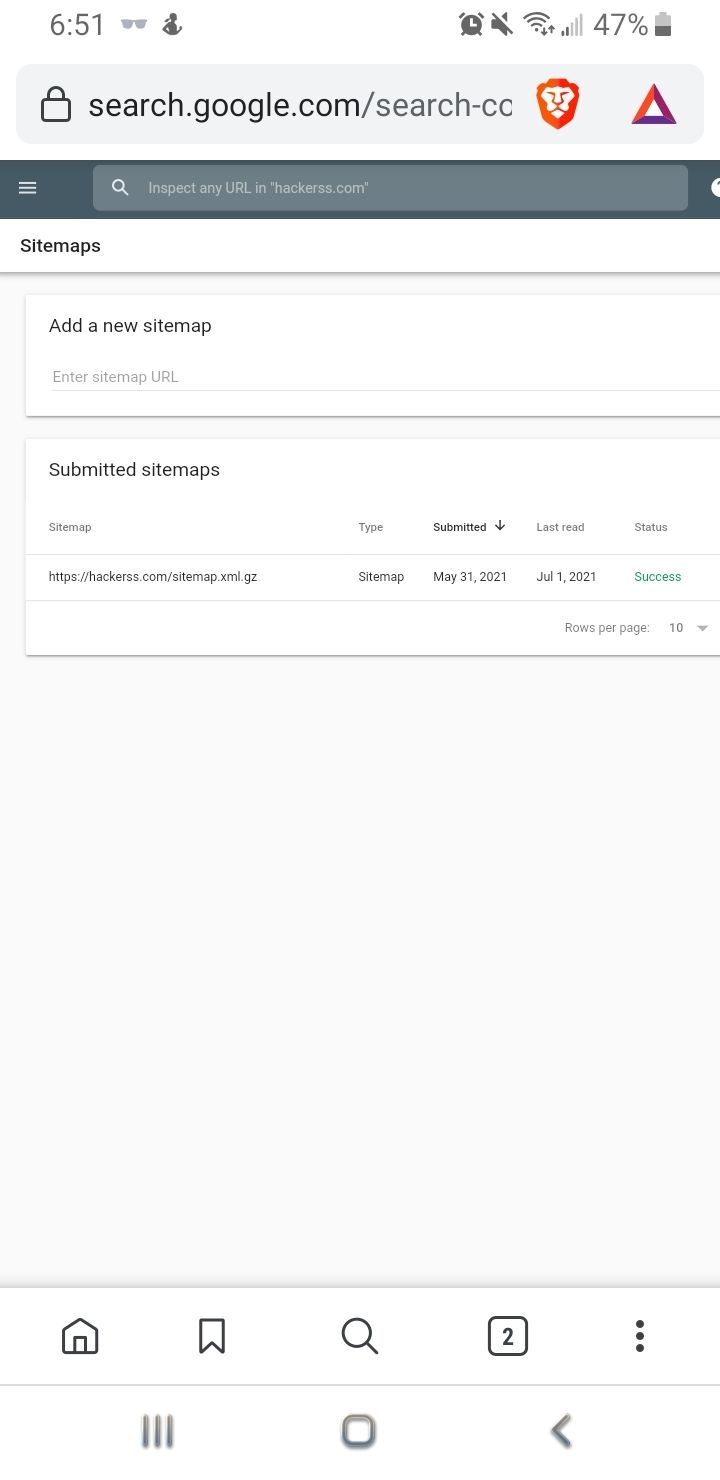This screenshot has height=1480, width=720.
Task: Tap the lock icon in address bar
Action: (x=55, y=105)
